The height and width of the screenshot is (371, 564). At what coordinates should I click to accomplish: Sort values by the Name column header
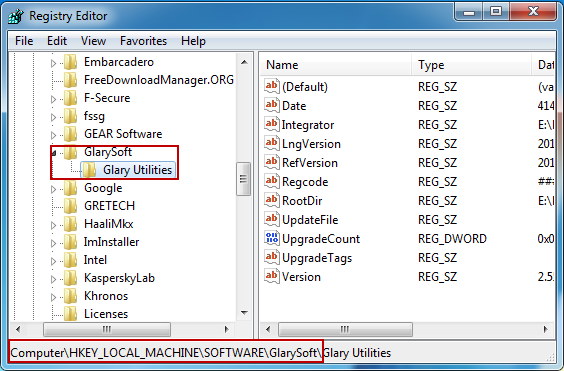(336, 65)
